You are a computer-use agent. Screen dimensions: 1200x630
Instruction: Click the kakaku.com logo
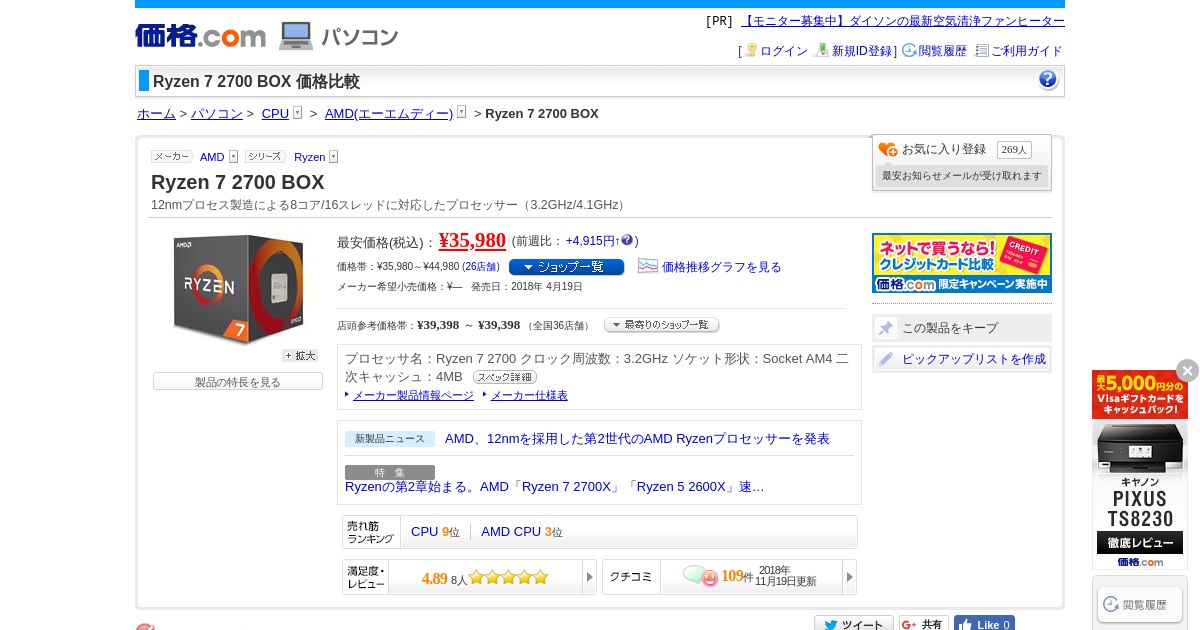[x=200, y=36]
